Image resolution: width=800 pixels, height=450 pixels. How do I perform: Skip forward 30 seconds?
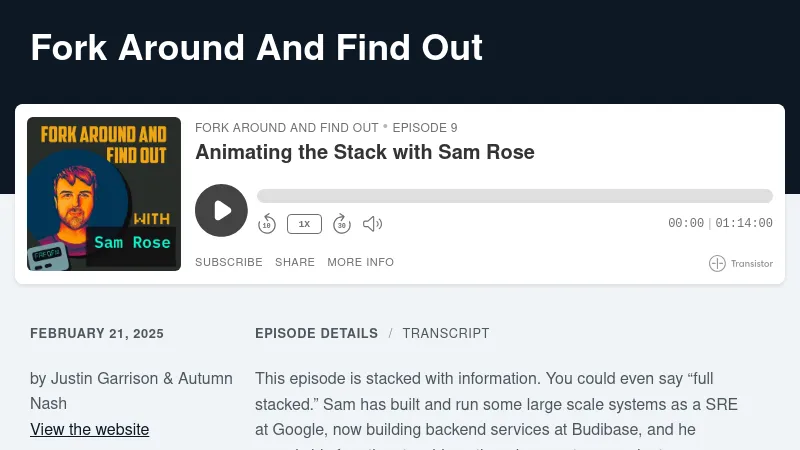point(341,224)
